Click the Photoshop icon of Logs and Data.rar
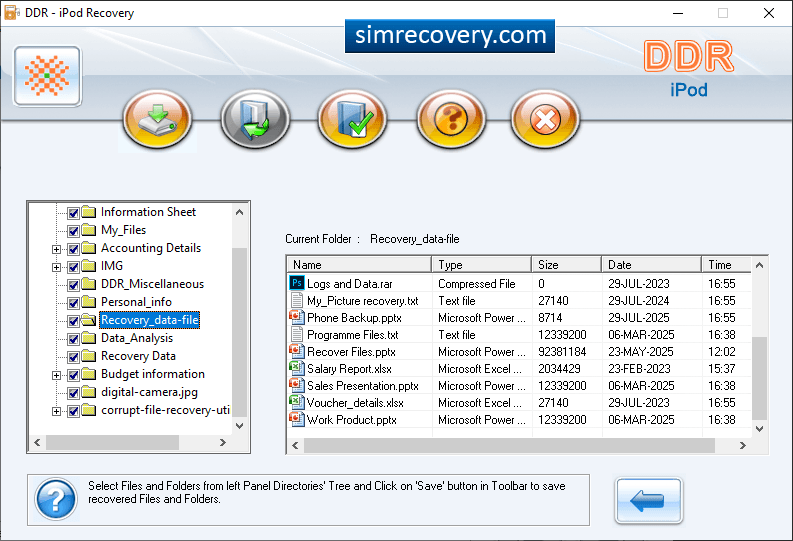 coord(296,283)
